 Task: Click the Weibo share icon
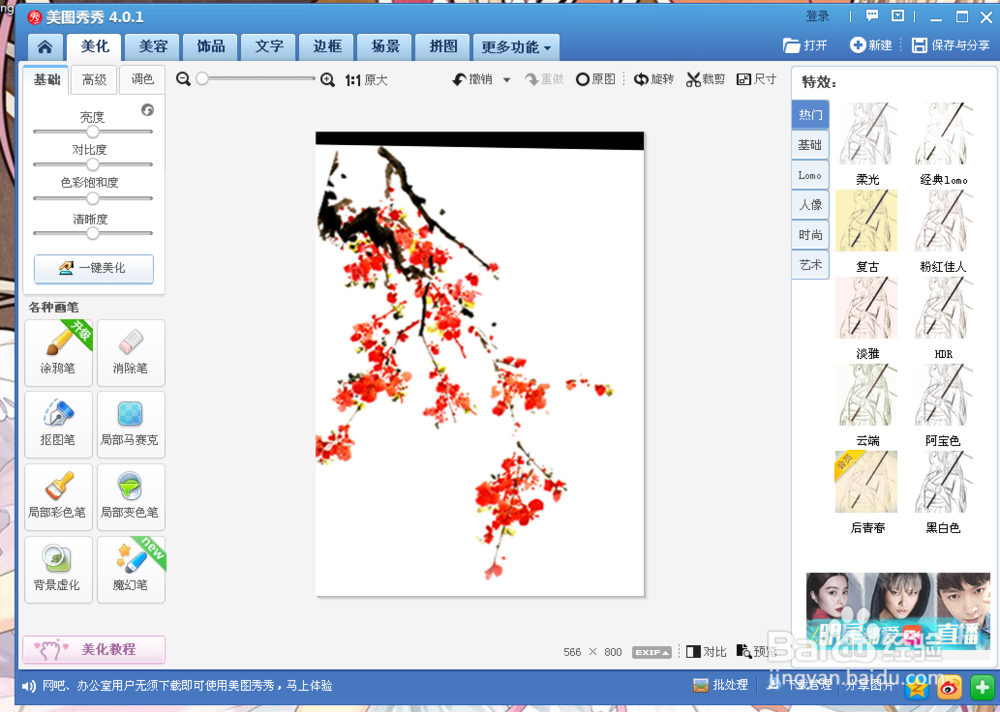950,688
